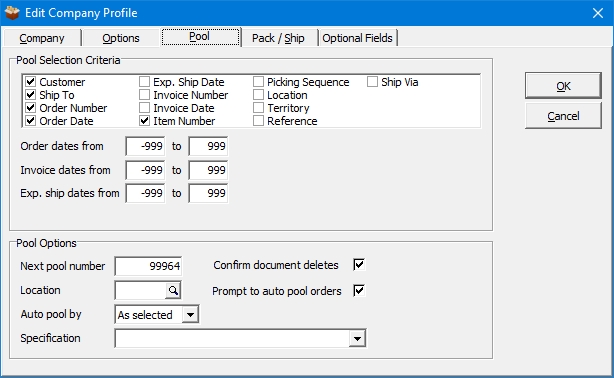
Task: Uncheck the Order Date checkbox
Action: pos(31,121)
